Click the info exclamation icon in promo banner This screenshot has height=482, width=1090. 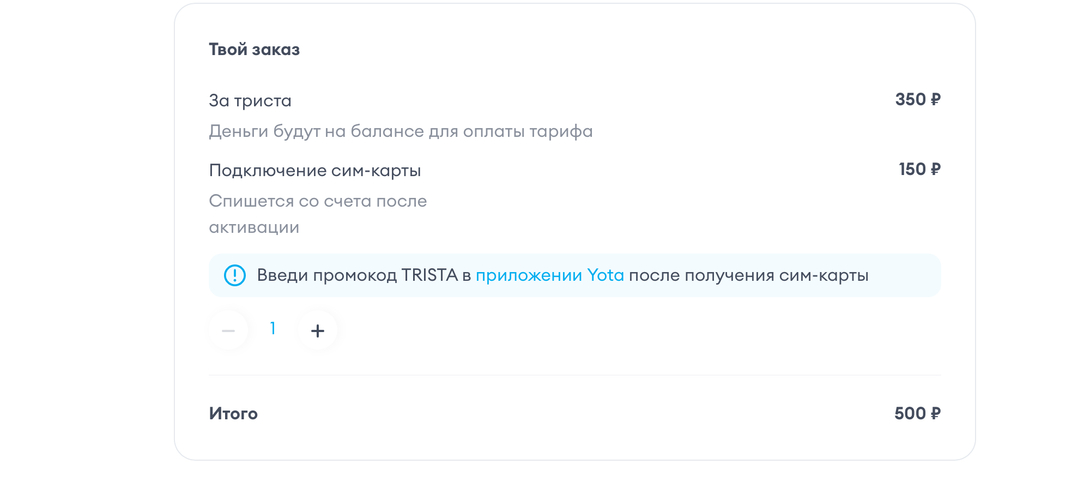tap(234, 275)
